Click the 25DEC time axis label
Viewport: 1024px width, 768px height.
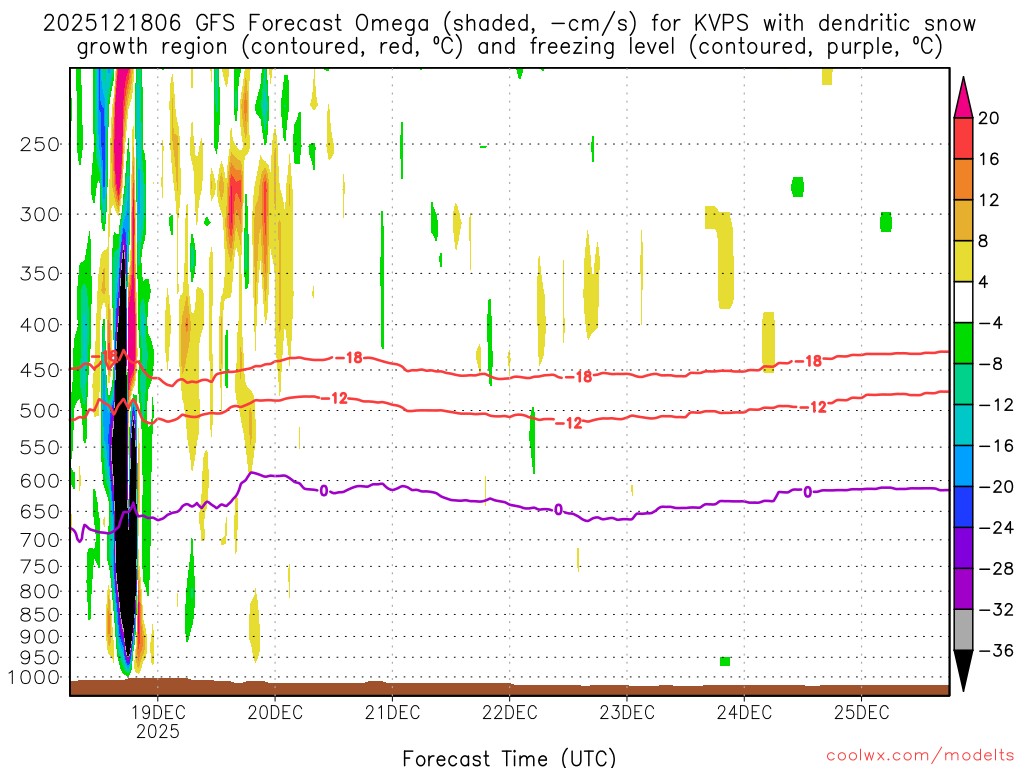pos(861,712)
